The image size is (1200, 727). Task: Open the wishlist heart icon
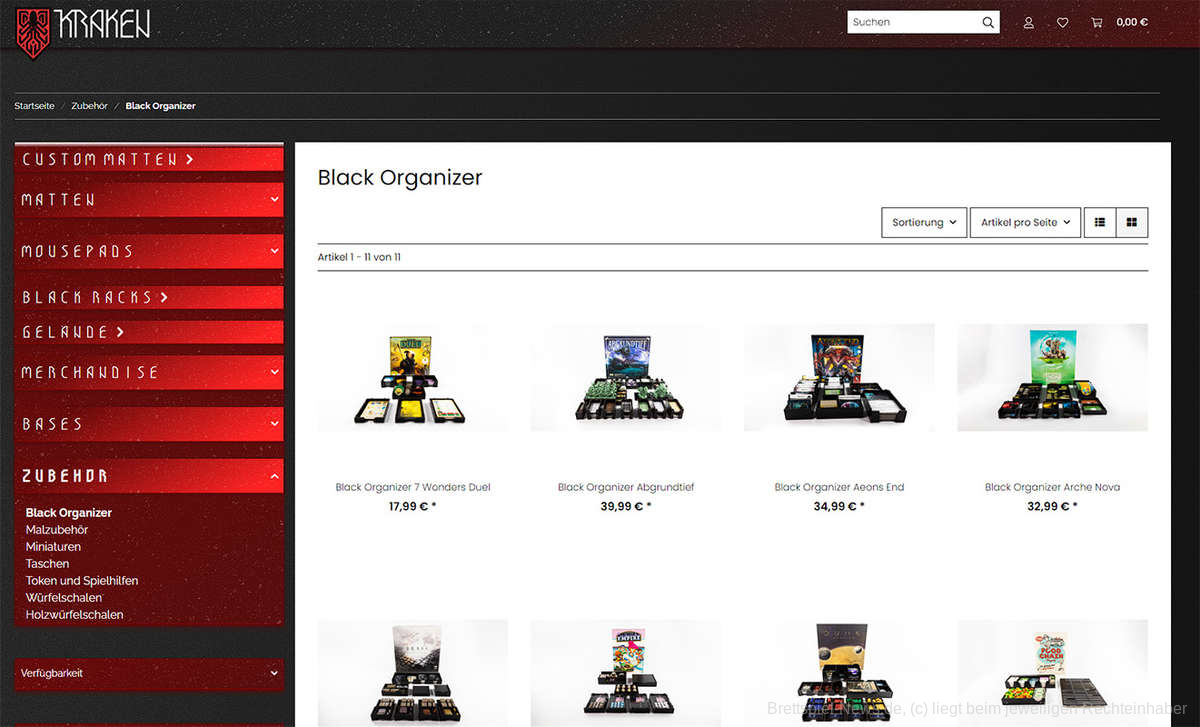[x=1062, y=22]
